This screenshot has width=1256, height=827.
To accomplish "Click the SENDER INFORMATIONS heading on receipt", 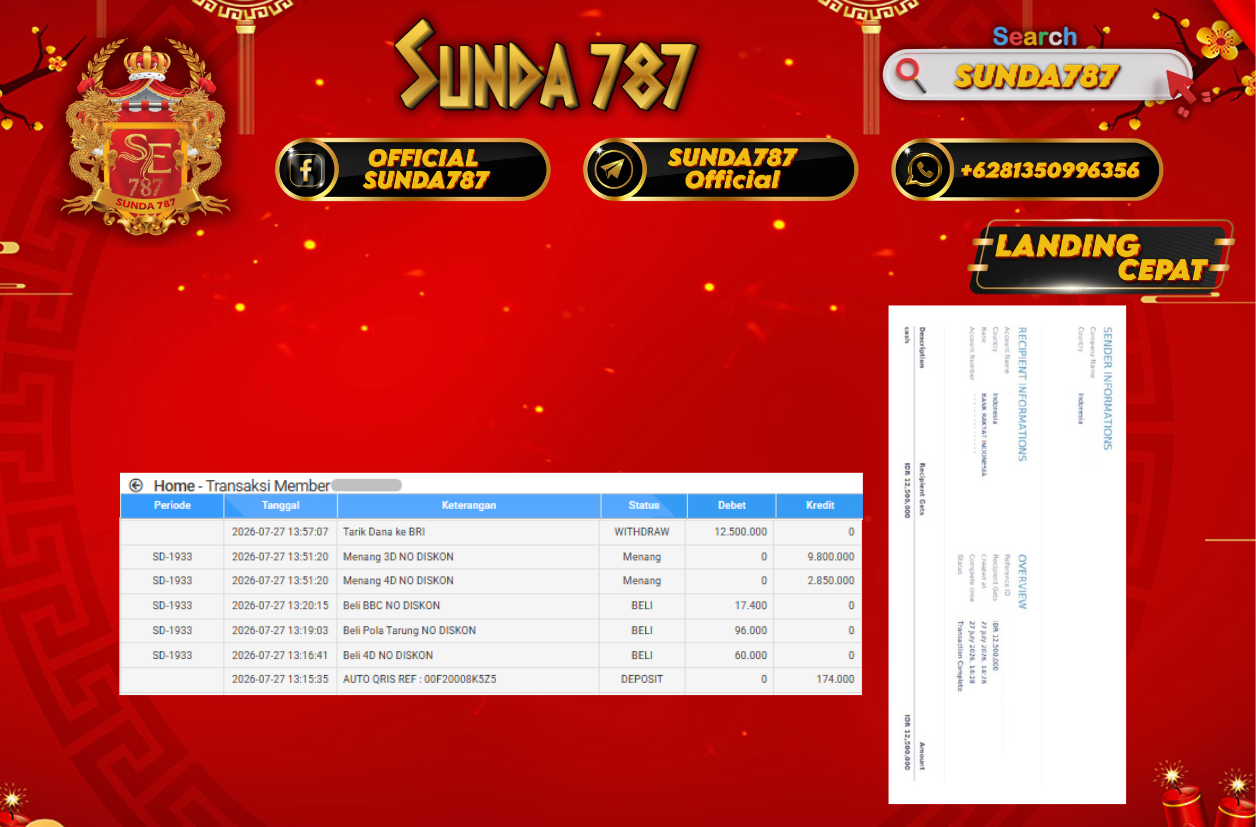I will click(1107, 388).
